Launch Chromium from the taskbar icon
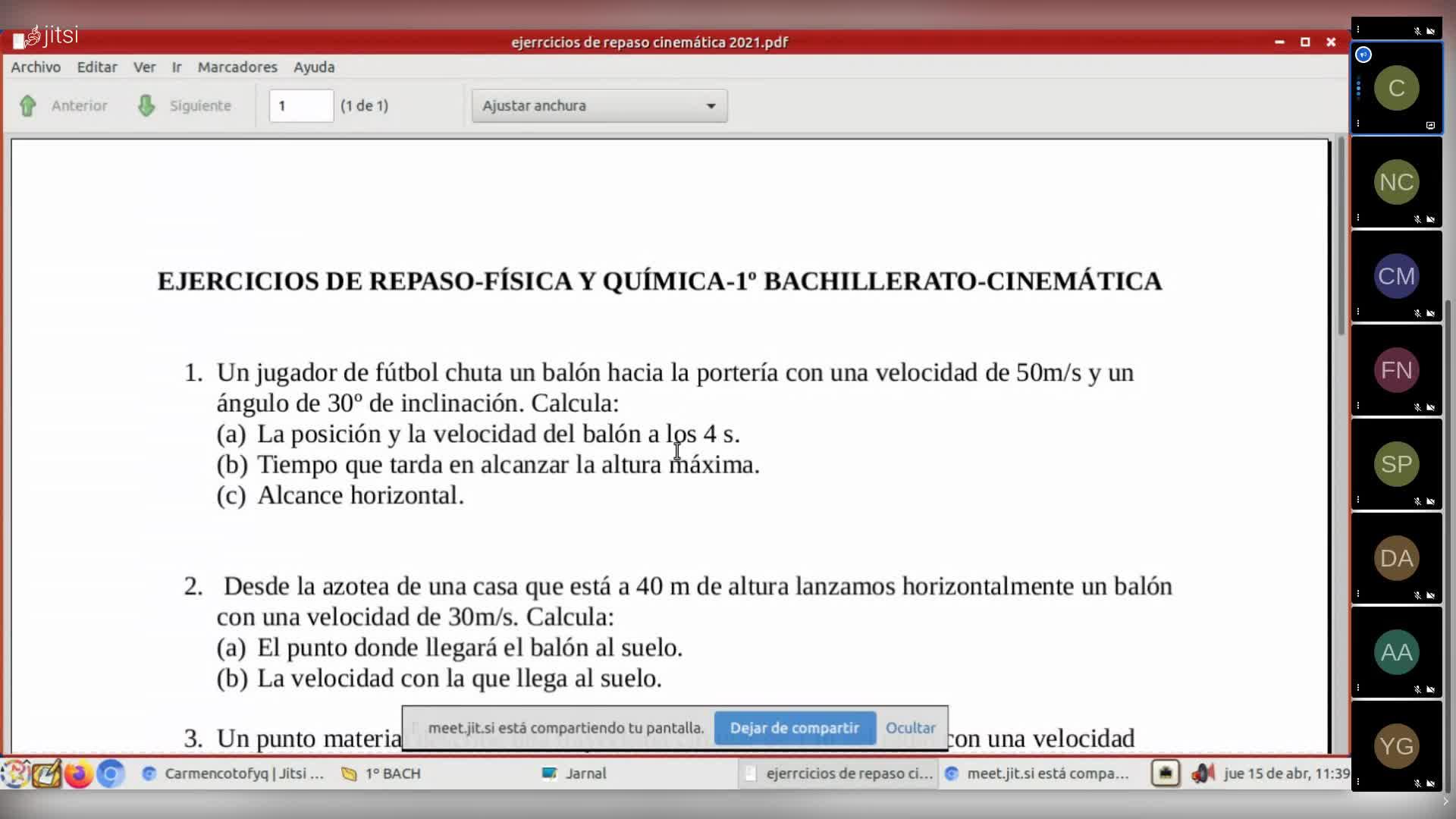This screenshot has width=1456, height=819. pos(111,774)
